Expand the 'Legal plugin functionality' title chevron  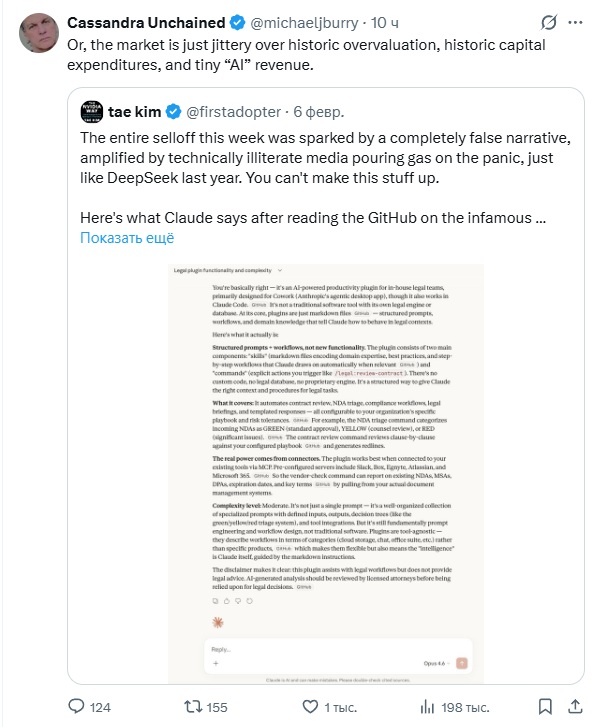(x=280, y=271)
